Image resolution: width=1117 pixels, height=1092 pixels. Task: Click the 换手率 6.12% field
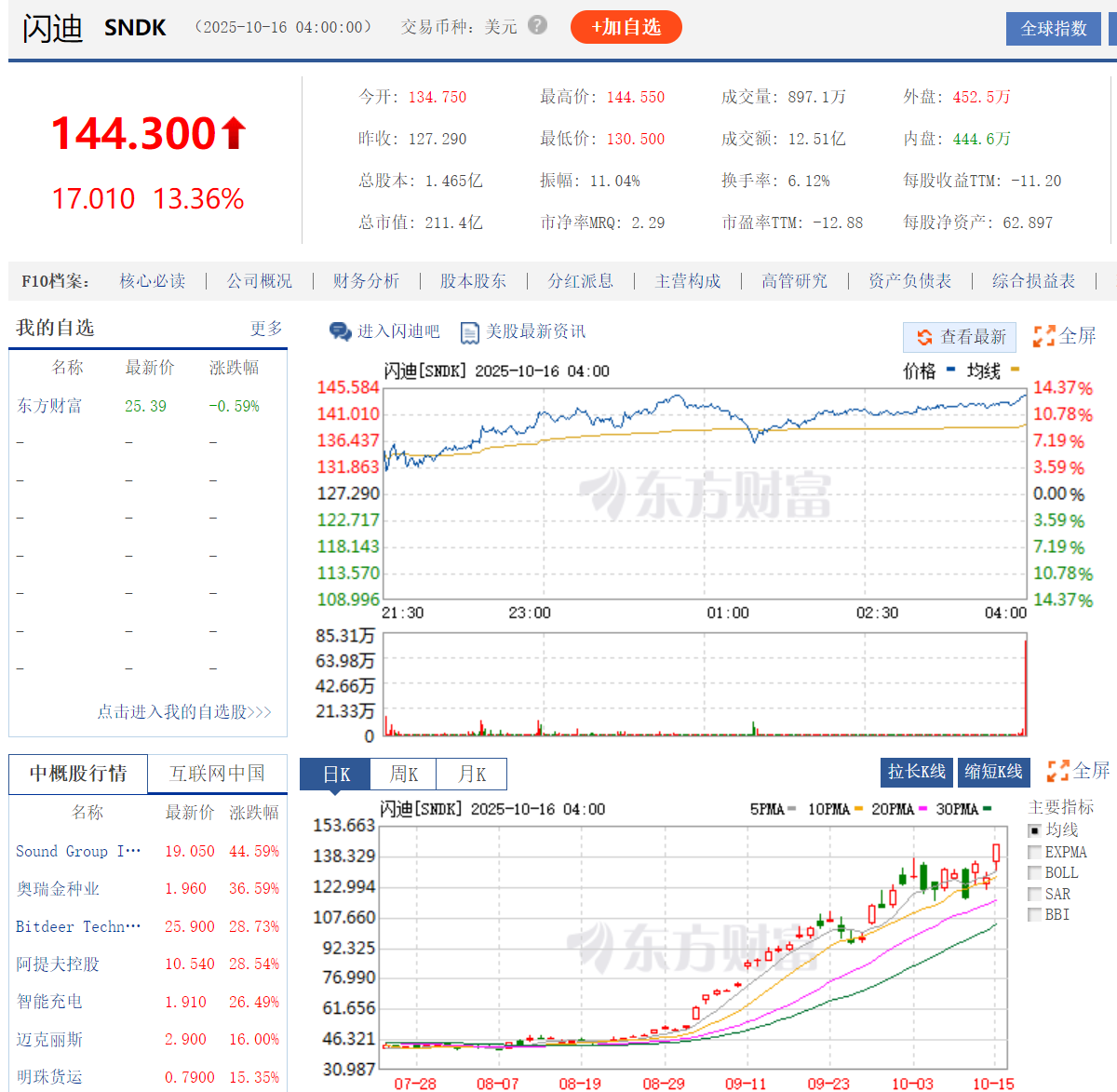pyautogui.click(x=775, y=181)
